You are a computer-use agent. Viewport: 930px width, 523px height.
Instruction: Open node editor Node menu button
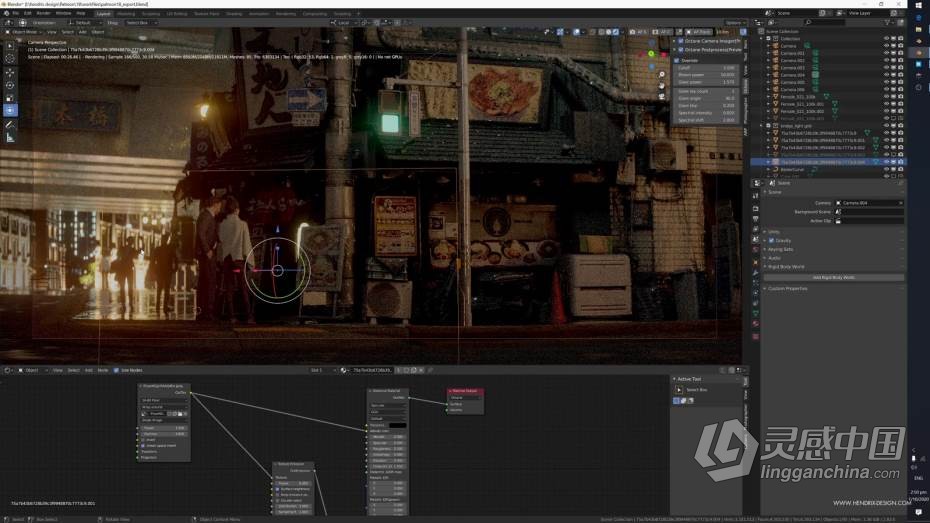click(103, 370)
